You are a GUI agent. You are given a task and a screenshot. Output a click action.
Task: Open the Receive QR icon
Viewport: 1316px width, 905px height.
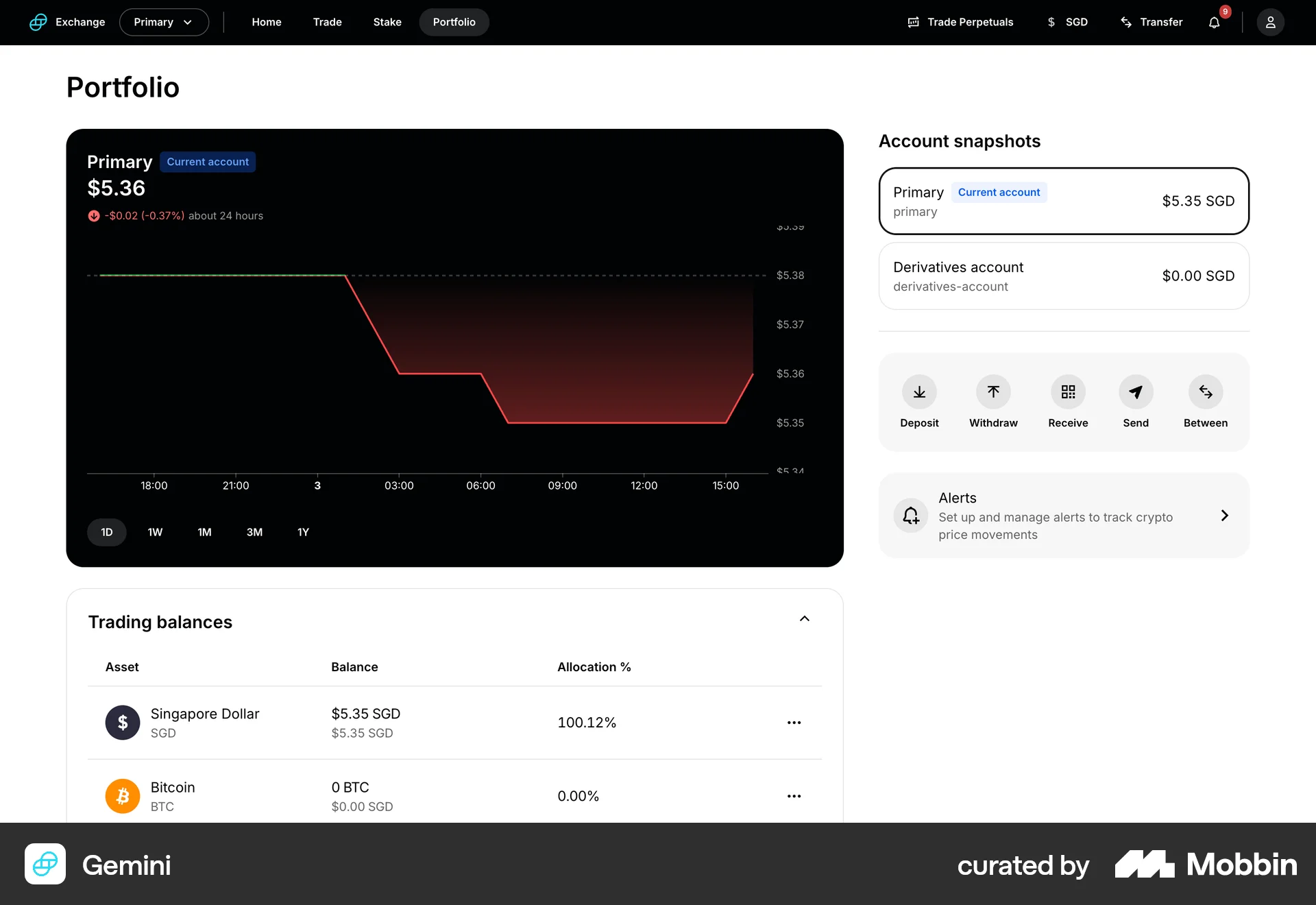1067,391
